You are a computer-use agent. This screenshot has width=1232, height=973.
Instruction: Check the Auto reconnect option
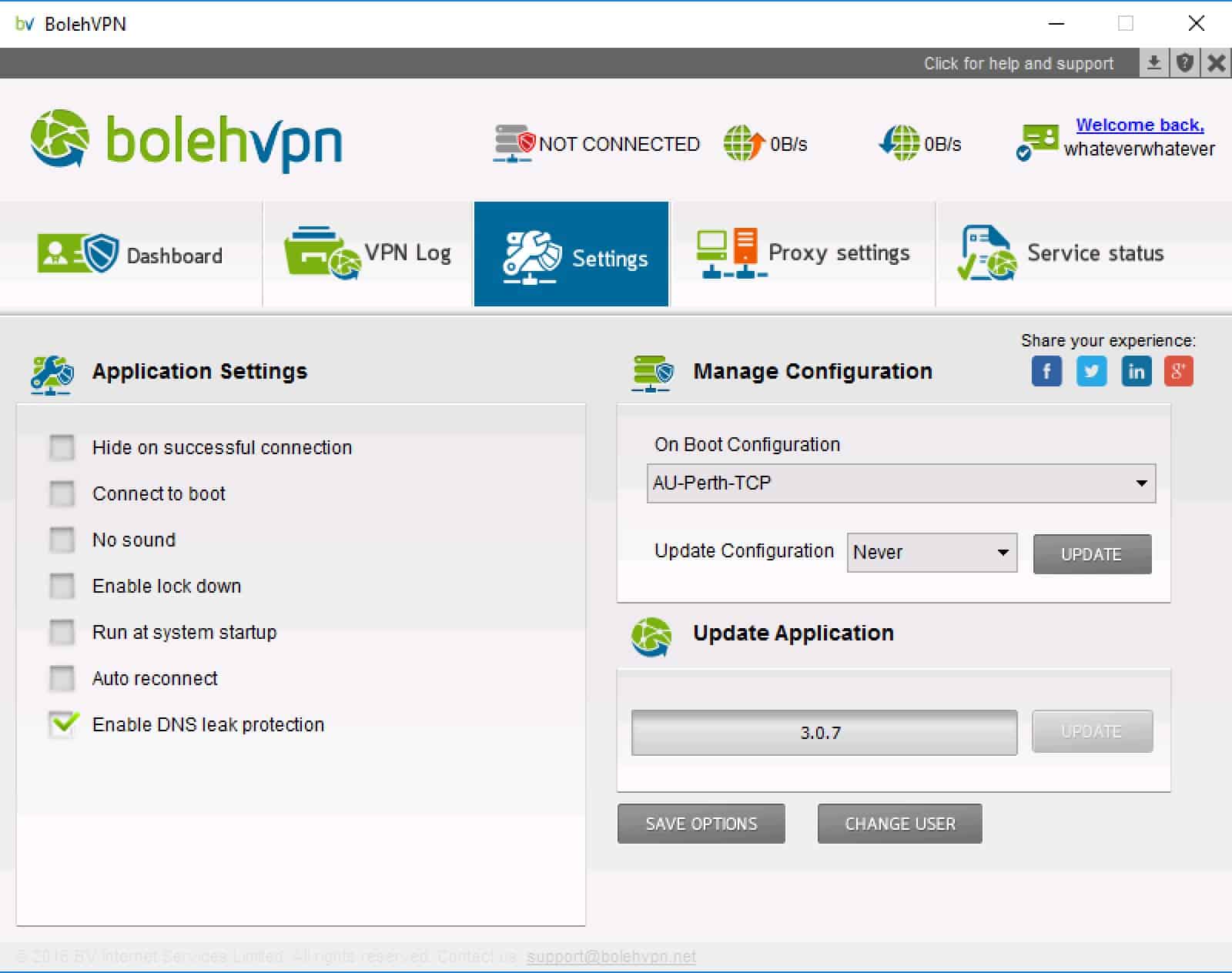coord(62,678)
